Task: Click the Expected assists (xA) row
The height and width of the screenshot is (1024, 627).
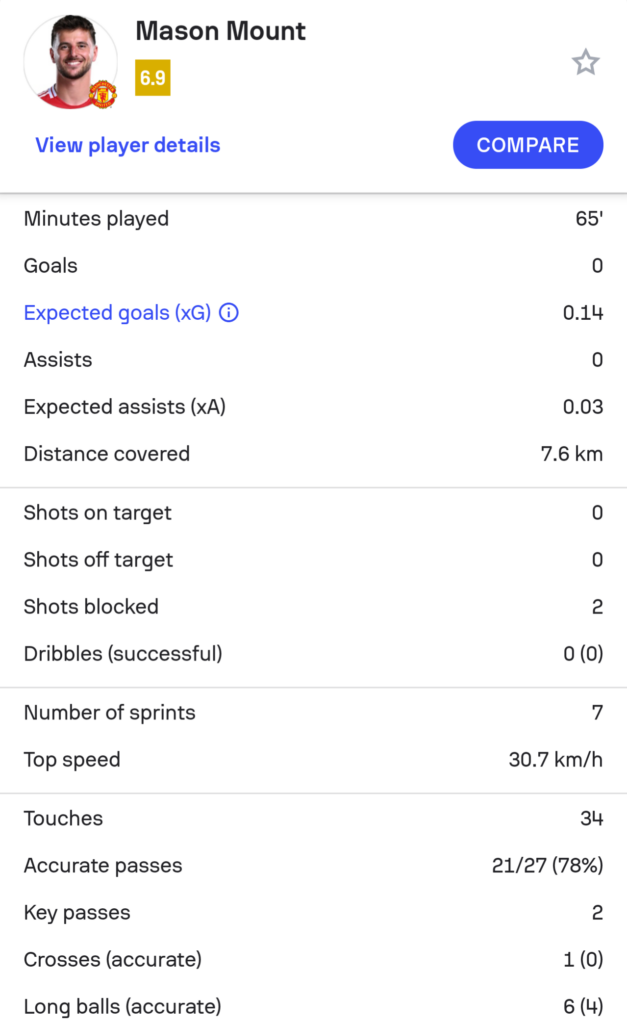Action: [x=313, y=407]
